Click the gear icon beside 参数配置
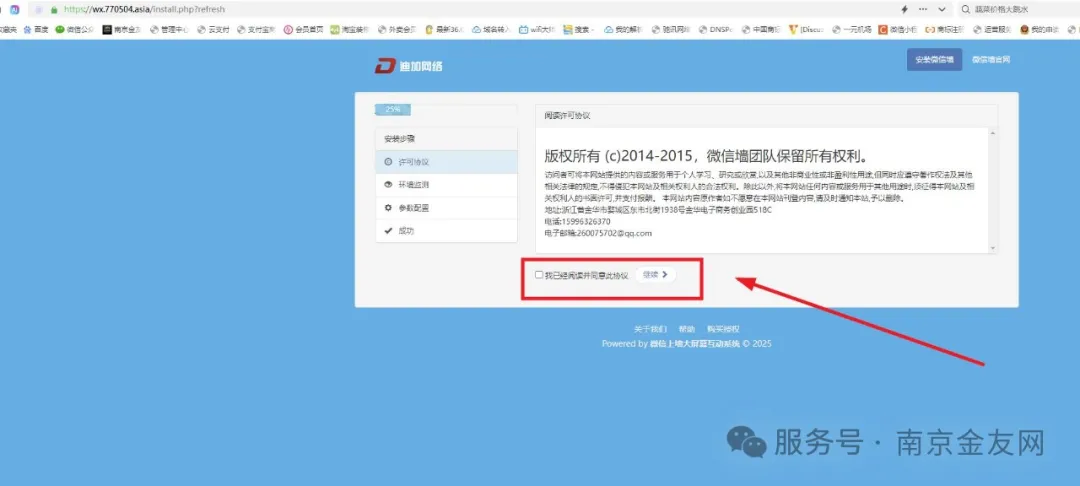This screenshot has height=486, width=1080. pyautogui.click(x=388, y=208)
